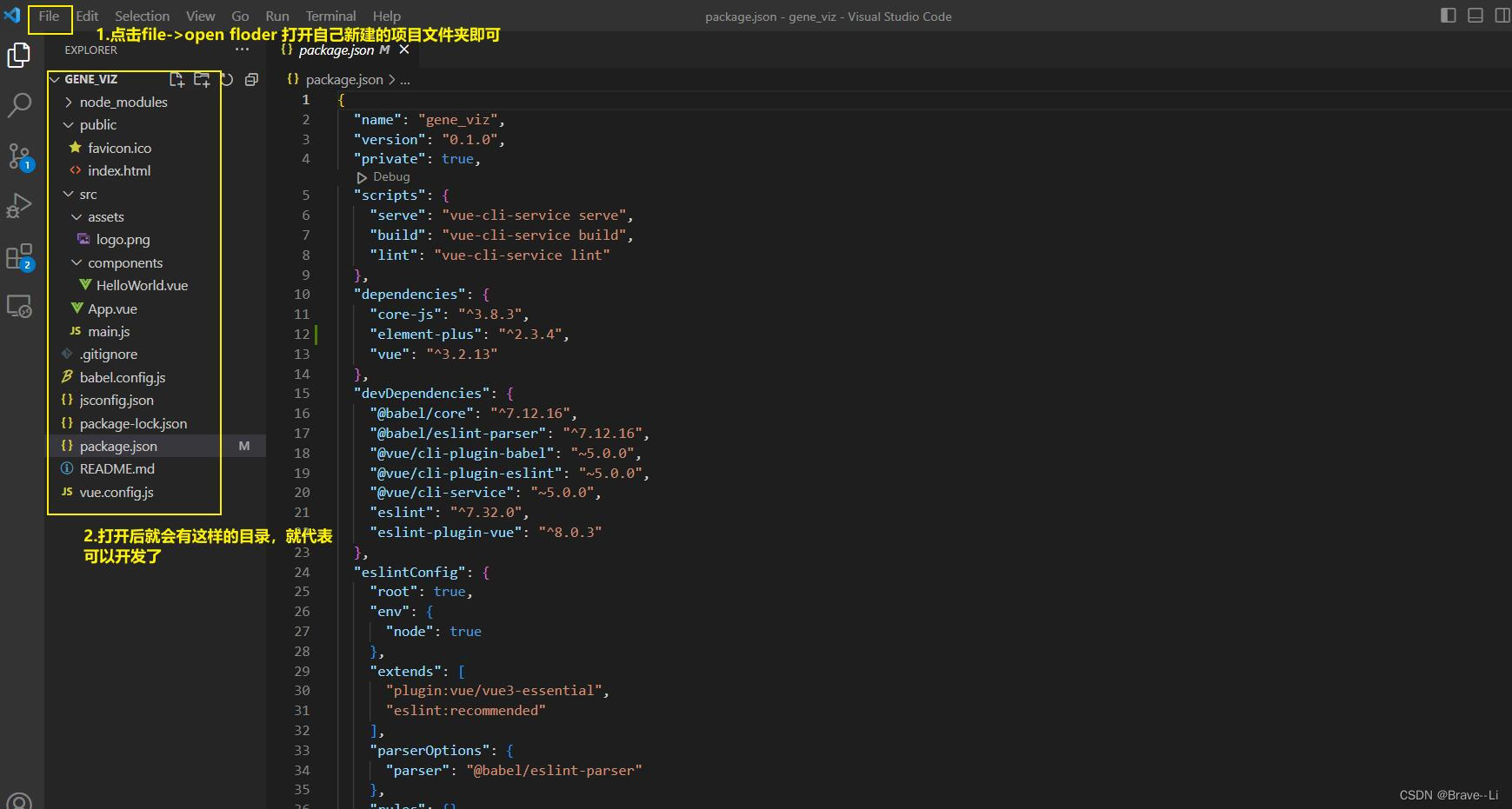Open the Accounts icon in activity bar

point(19,801)
